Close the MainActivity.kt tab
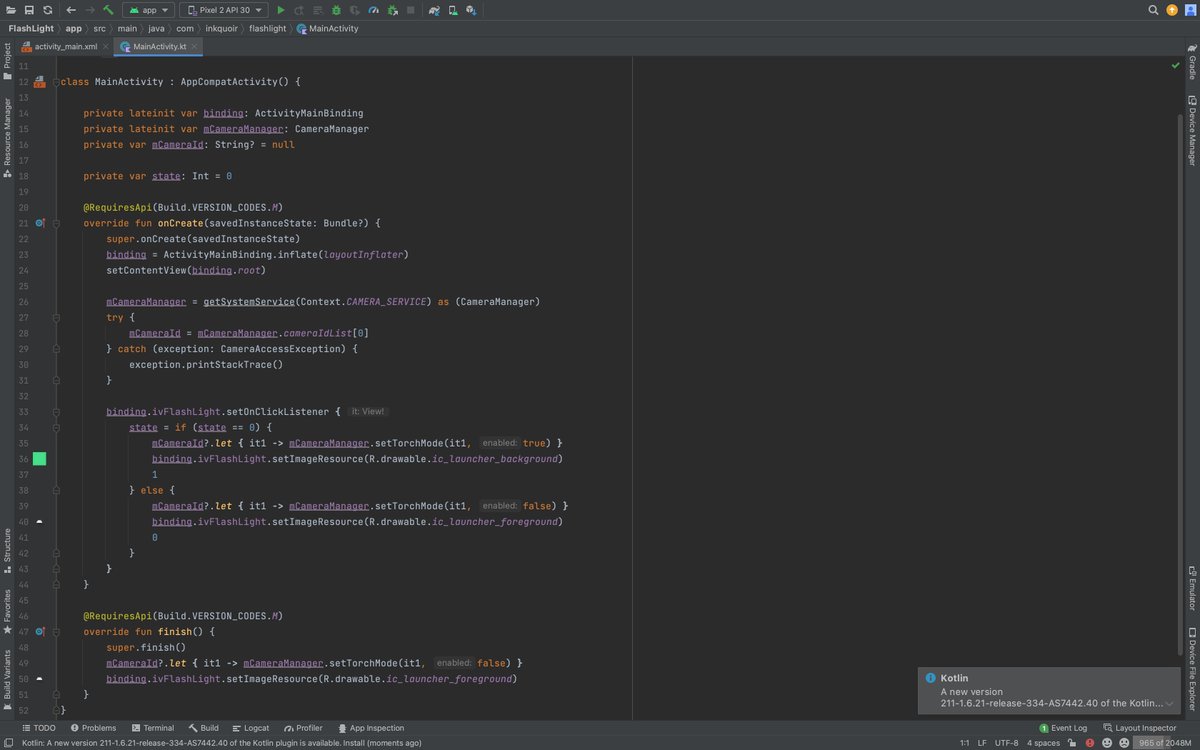The image size is (1200, 750). tap(195, 46)
